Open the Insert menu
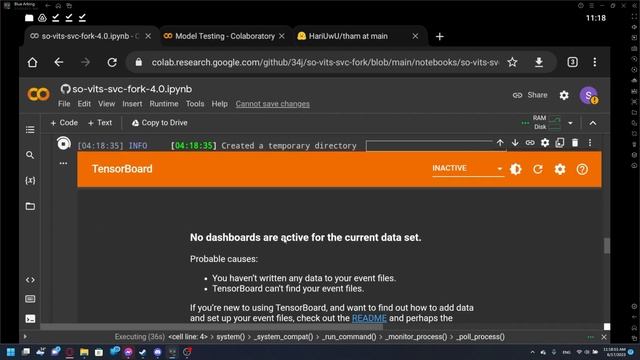The height and width of the screenshot is (360, 640). click(x=132, y=104)
